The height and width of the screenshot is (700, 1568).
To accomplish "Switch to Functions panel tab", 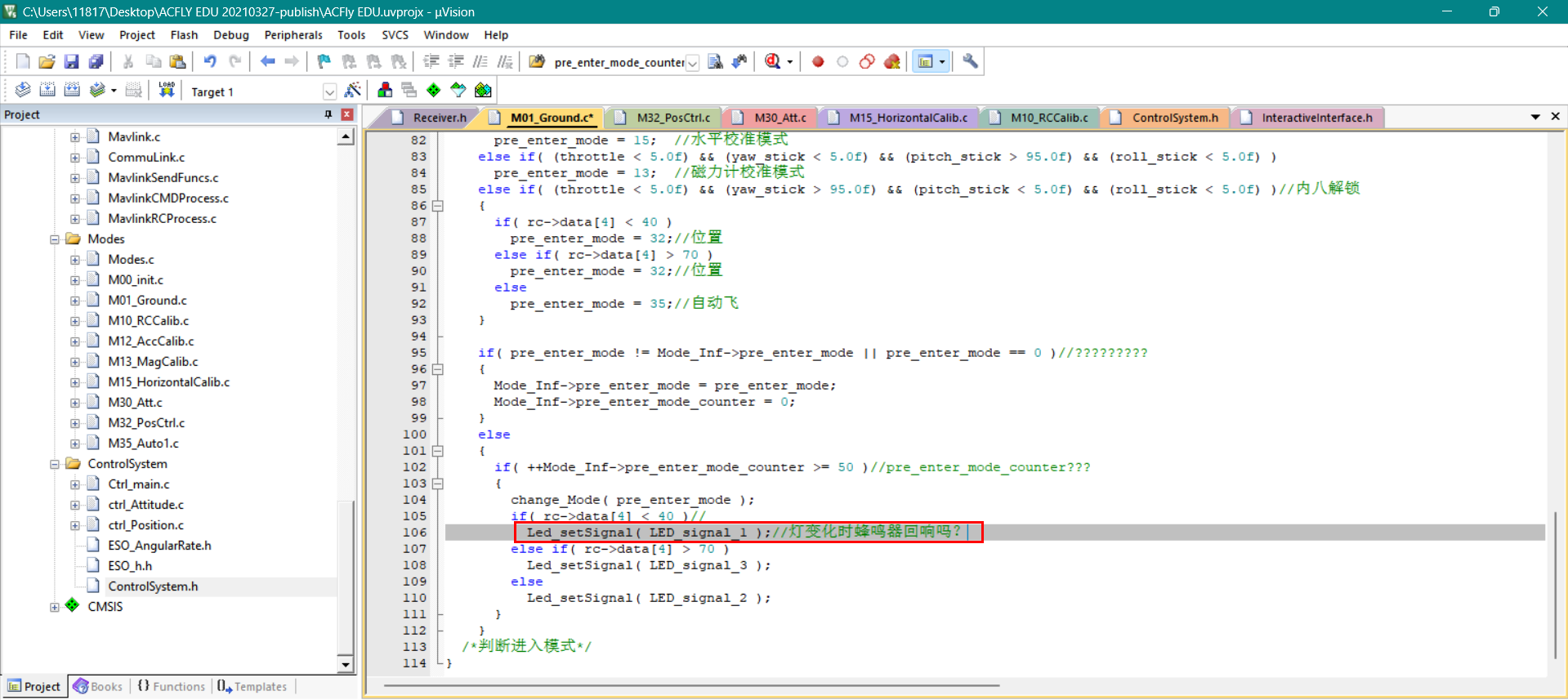I will (172, 686).
